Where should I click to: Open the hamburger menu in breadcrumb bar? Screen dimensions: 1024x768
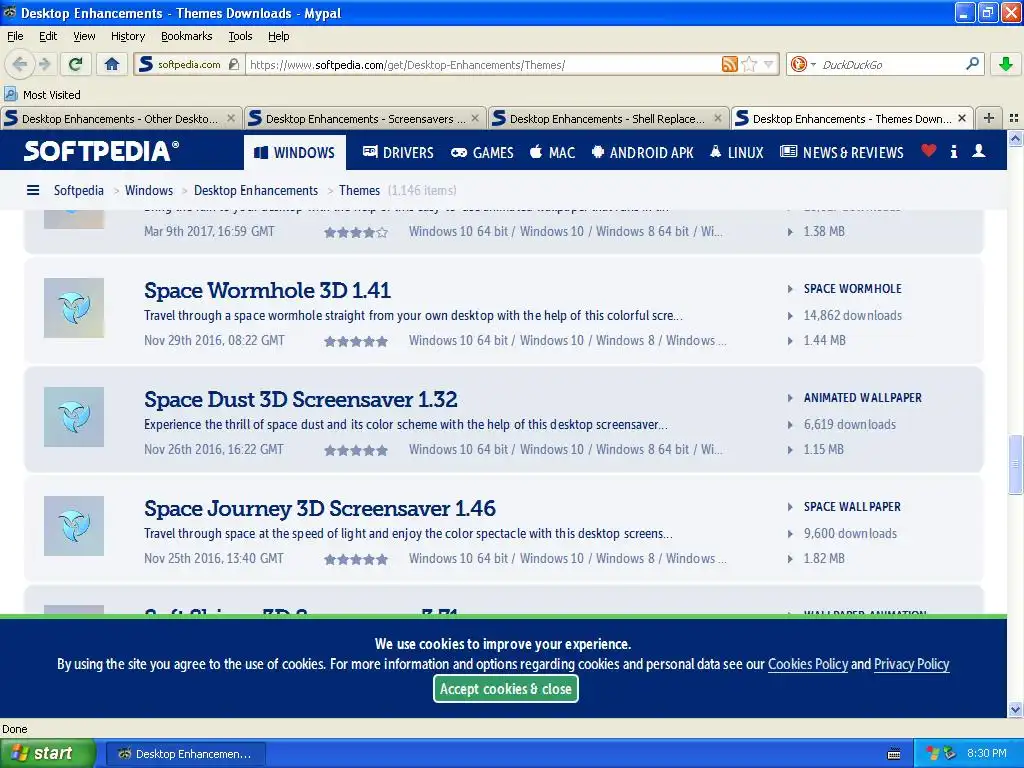[x=33, y=190]
